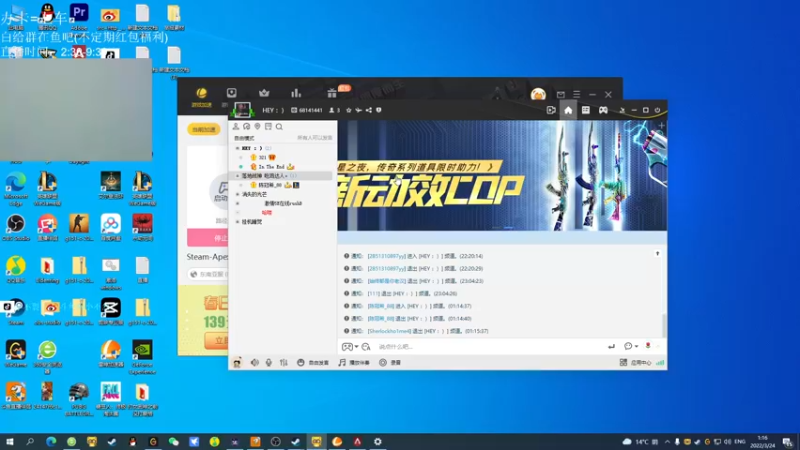Select user In The End in channel tree
This screenshot has width=800, height=450.
tap(271, 167)
